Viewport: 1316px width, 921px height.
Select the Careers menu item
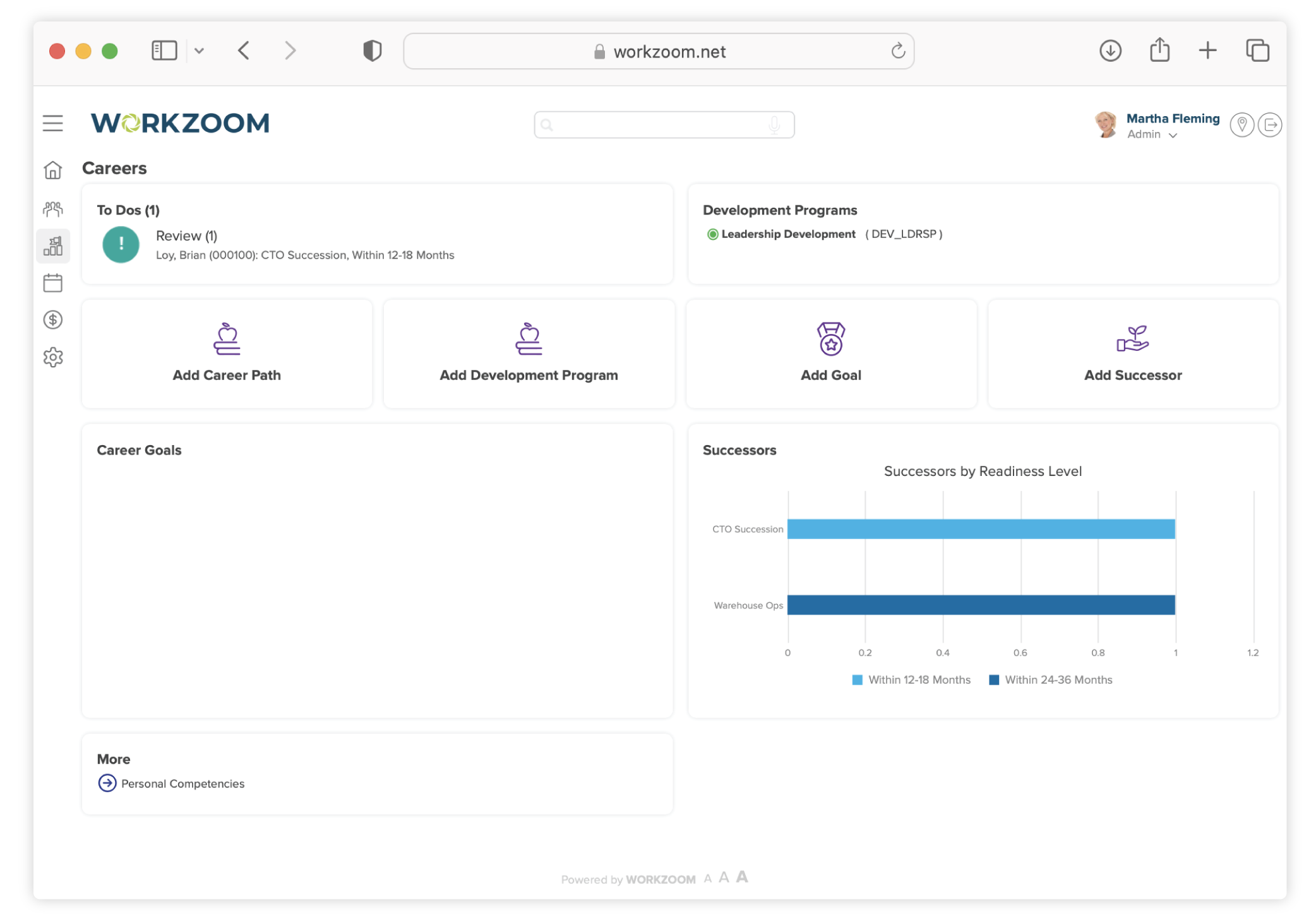click(x=54, y=244)
